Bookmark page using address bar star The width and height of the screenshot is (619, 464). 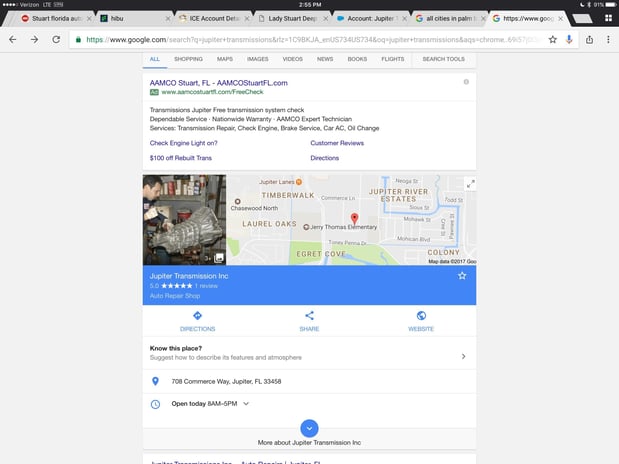[x=551, y=39]
